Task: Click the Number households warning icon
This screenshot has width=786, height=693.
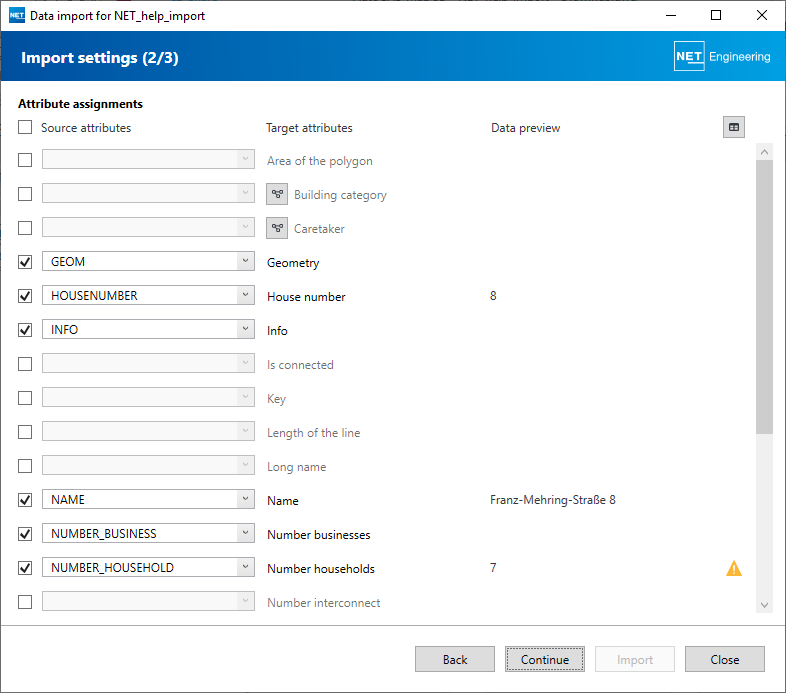Action: pyautogui.click(x=734, y=568)
